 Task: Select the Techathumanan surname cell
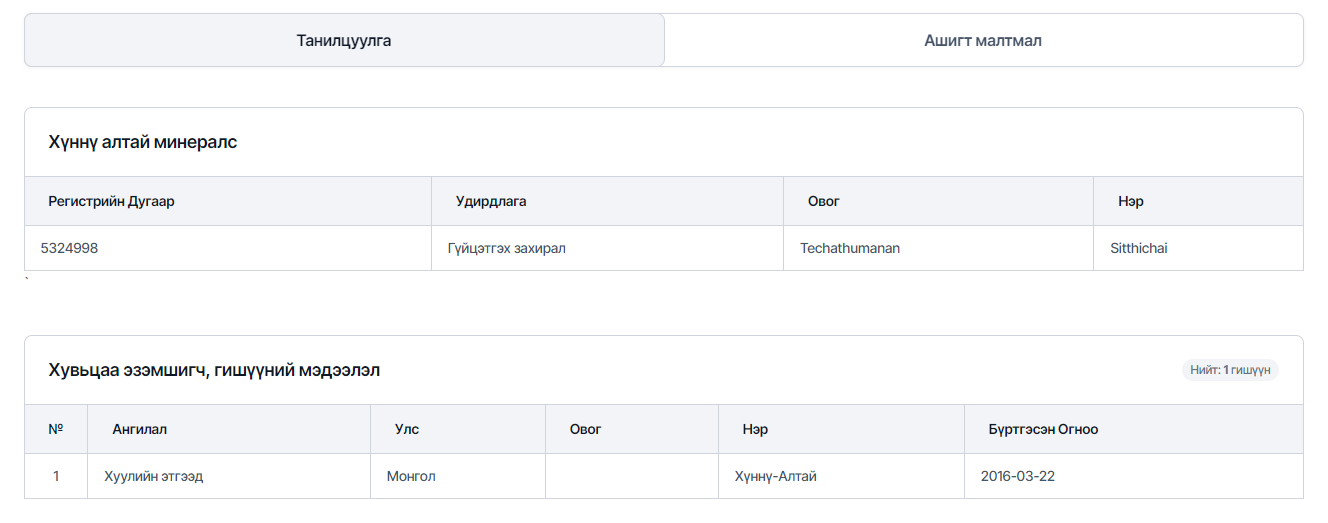point(938,248)
